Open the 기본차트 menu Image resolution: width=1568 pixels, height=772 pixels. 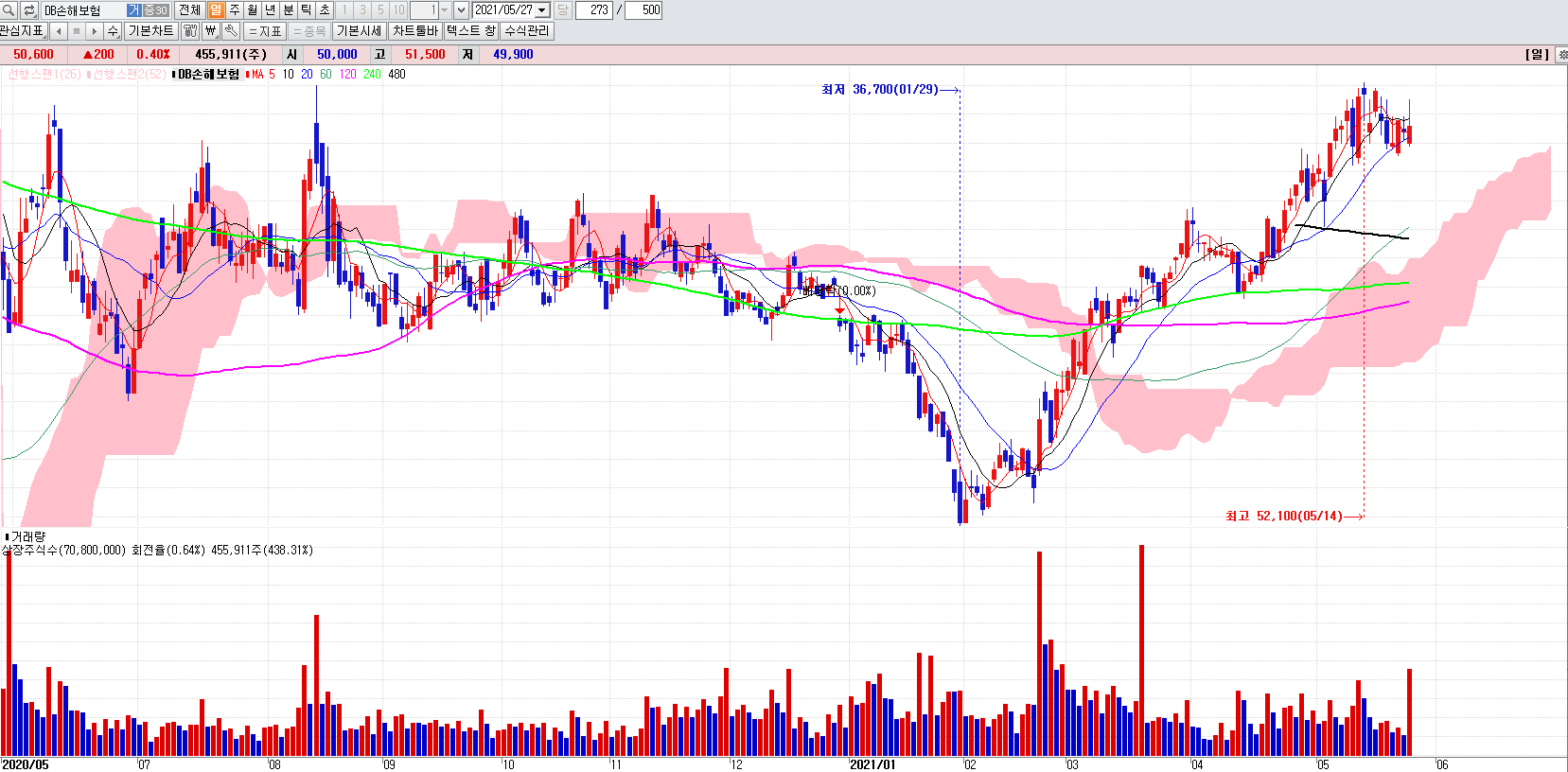tap(151, 31)
